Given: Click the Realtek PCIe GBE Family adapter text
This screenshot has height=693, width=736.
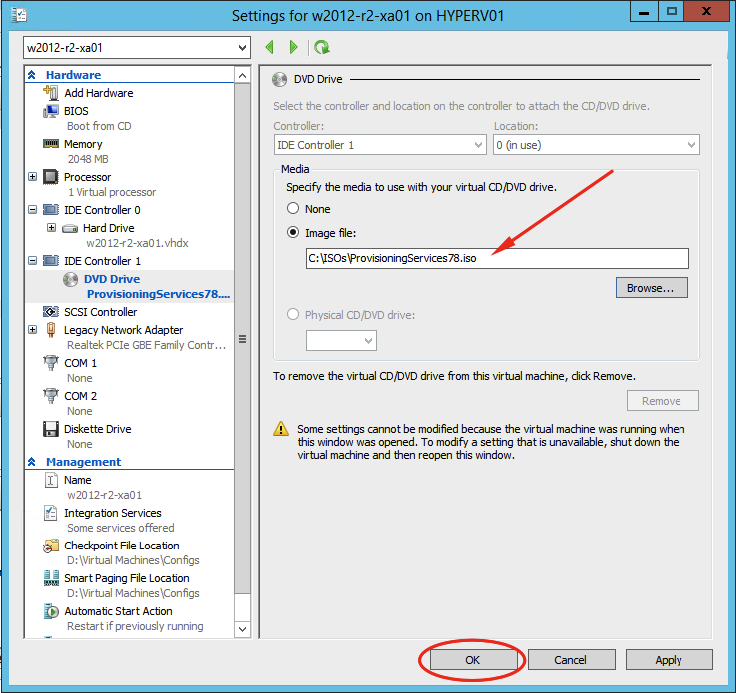Looking at the screenshot, I should (x=146, y=345).
